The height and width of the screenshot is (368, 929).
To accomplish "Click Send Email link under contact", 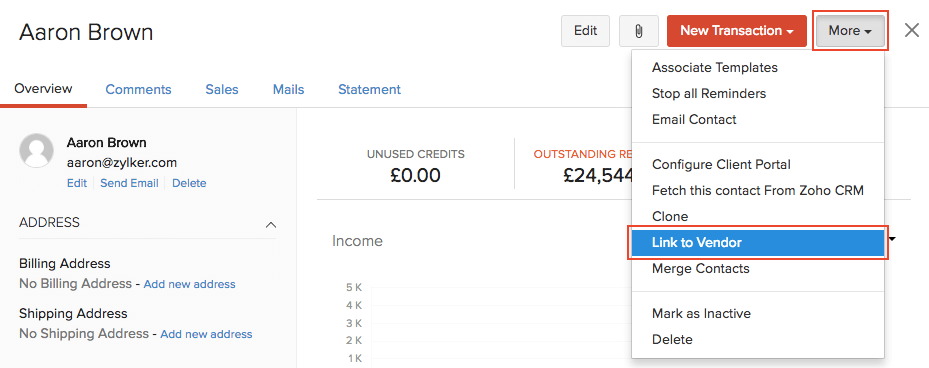I will tap(129, 183).
